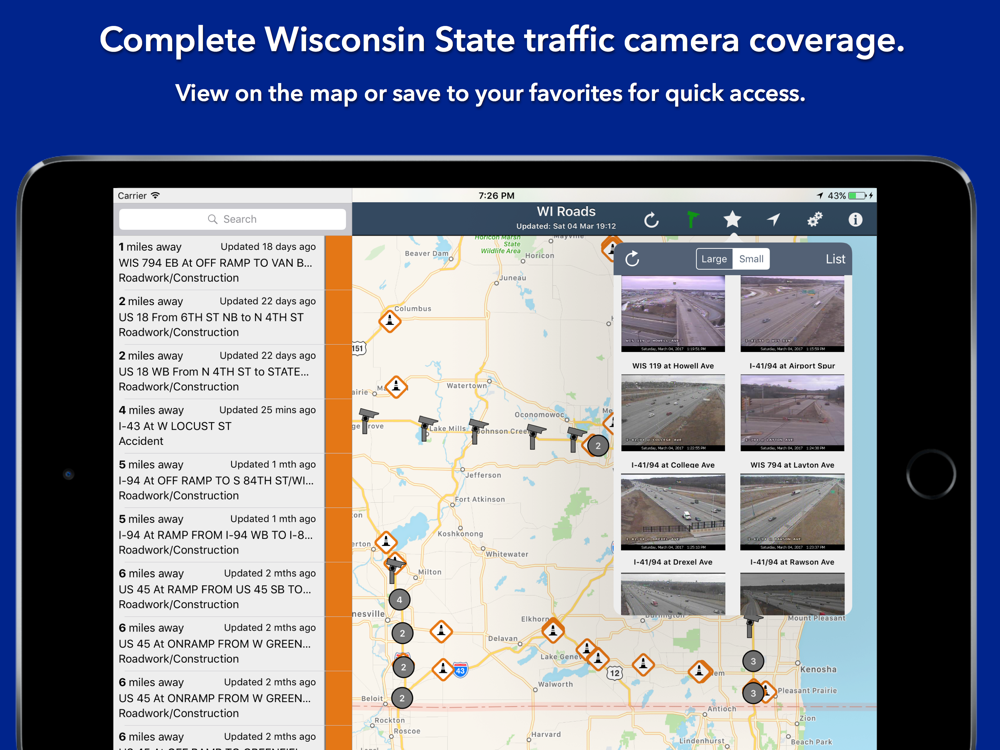
Task: Switch favorites to List view
Action: (835, 259)
